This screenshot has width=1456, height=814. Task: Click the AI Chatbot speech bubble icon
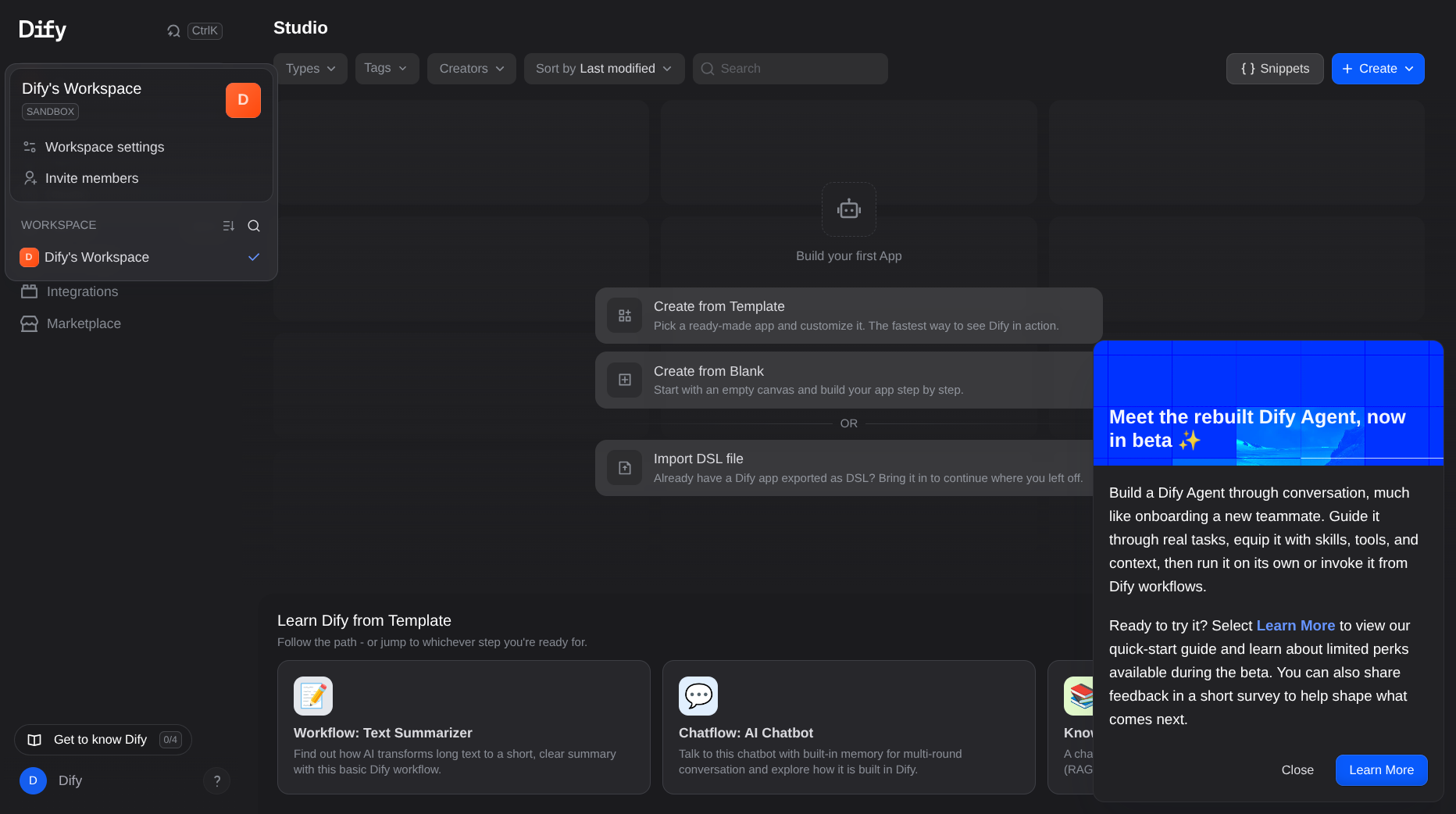tap(698, 696)
